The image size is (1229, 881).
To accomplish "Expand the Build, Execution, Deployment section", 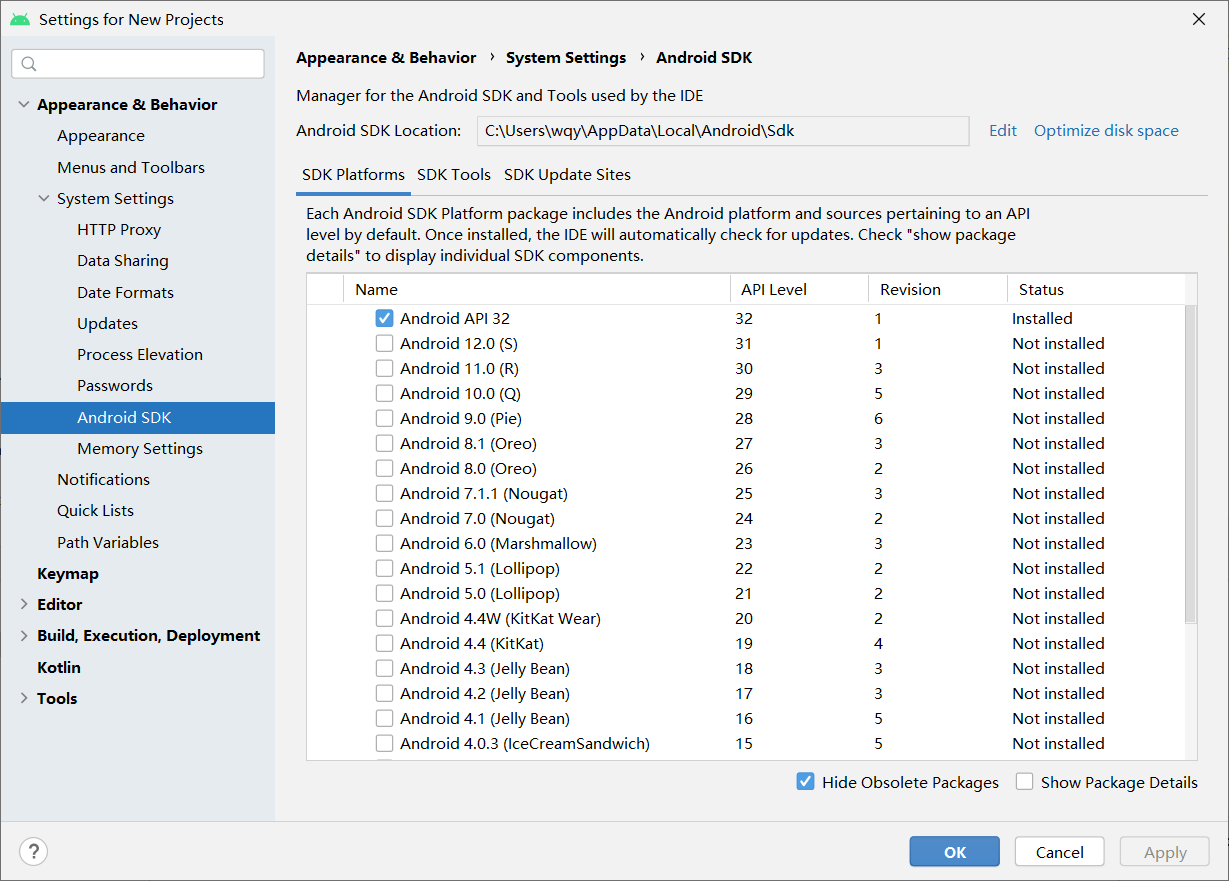I will 24,636.
